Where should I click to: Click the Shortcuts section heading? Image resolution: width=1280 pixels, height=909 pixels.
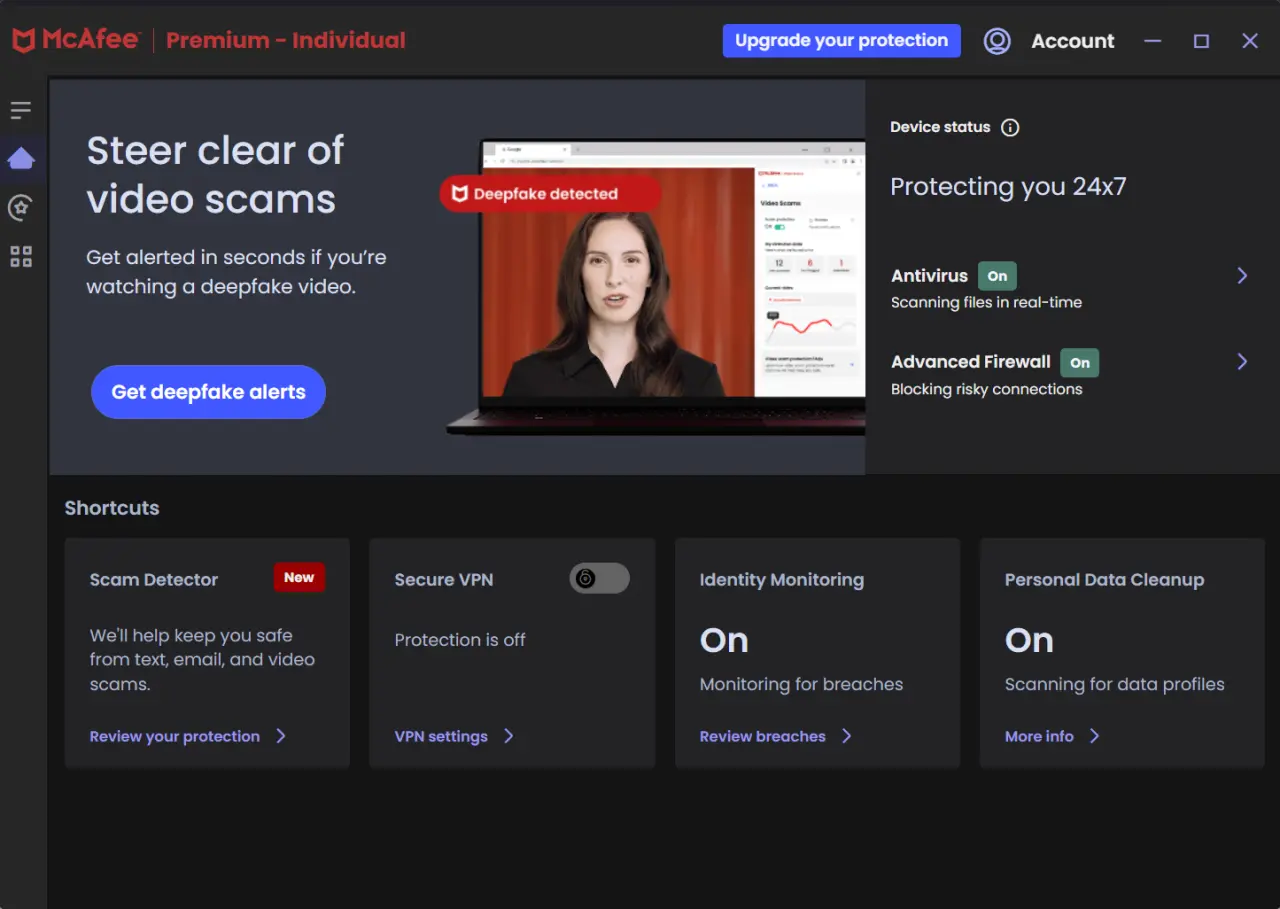coord(112,508)
